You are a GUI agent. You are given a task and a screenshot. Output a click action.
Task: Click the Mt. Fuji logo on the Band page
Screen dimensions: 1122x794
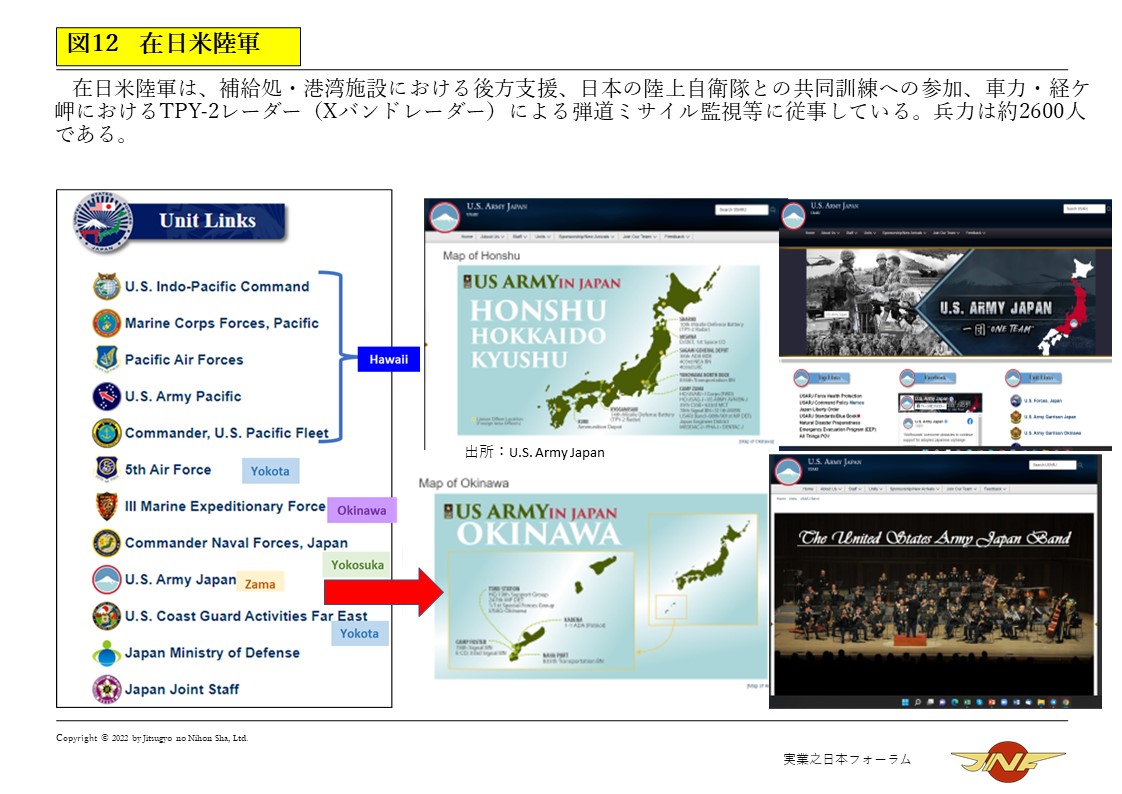point(788,471)
